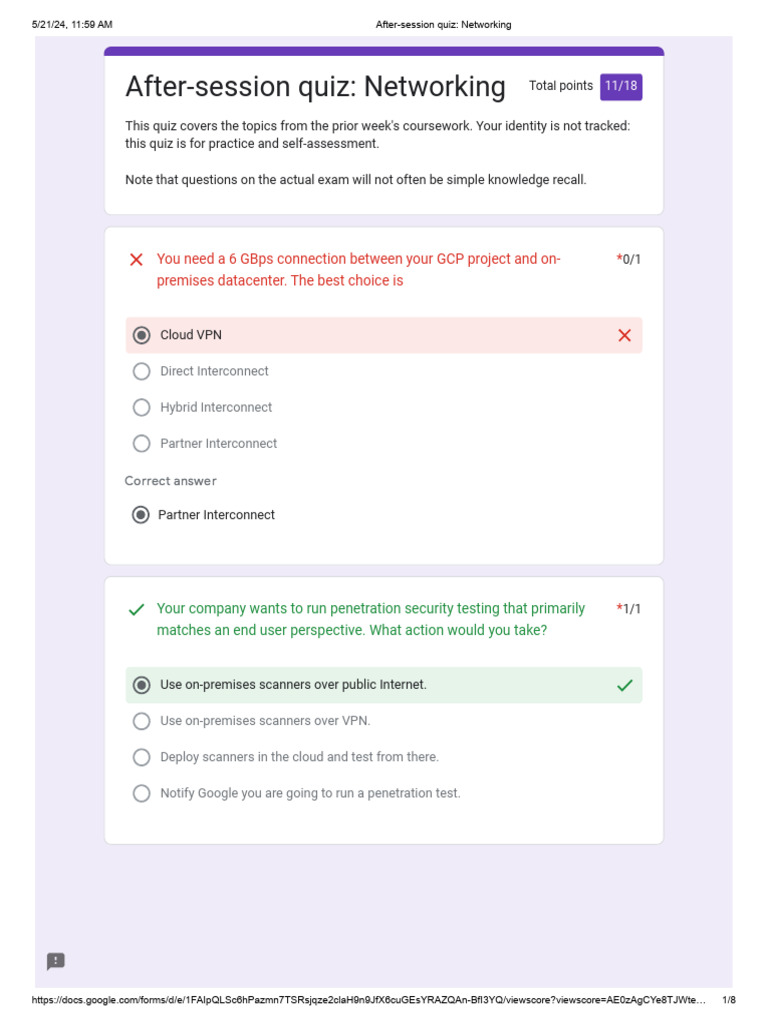Click red X mark in Cloud VPN row
The width and height of the screenshot is (768, 1024).
[x=625, y=336]
